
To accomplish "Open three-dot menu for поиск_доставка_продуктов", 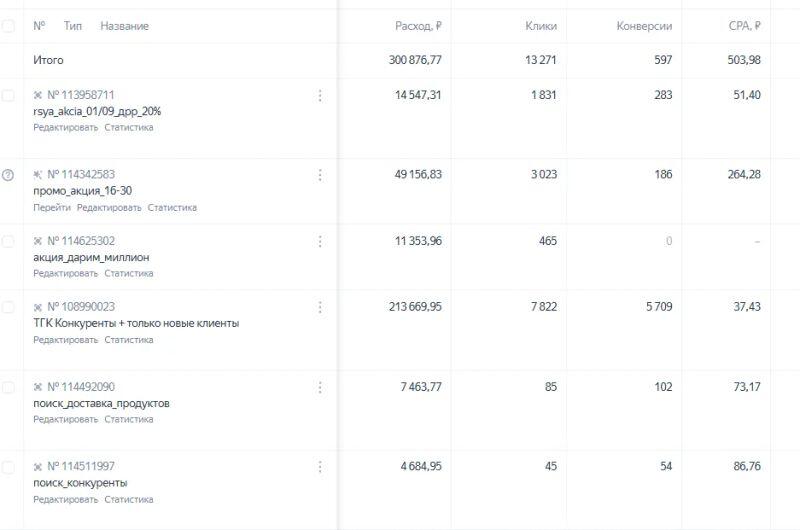I will (320, 387).
